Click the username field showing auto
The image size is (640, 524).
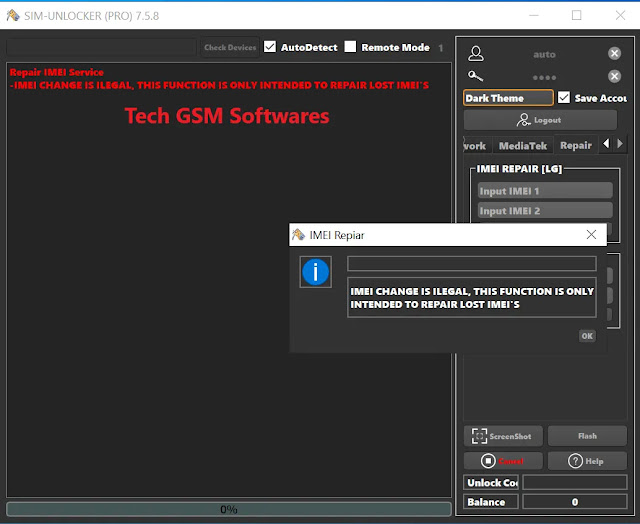point(544,54)
